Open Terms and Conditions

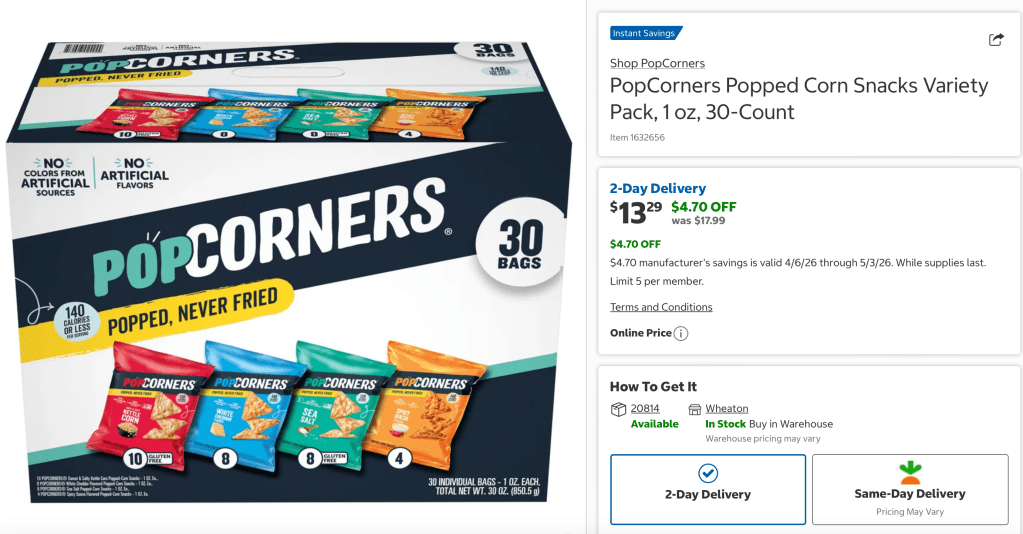(x=661, y=307)
